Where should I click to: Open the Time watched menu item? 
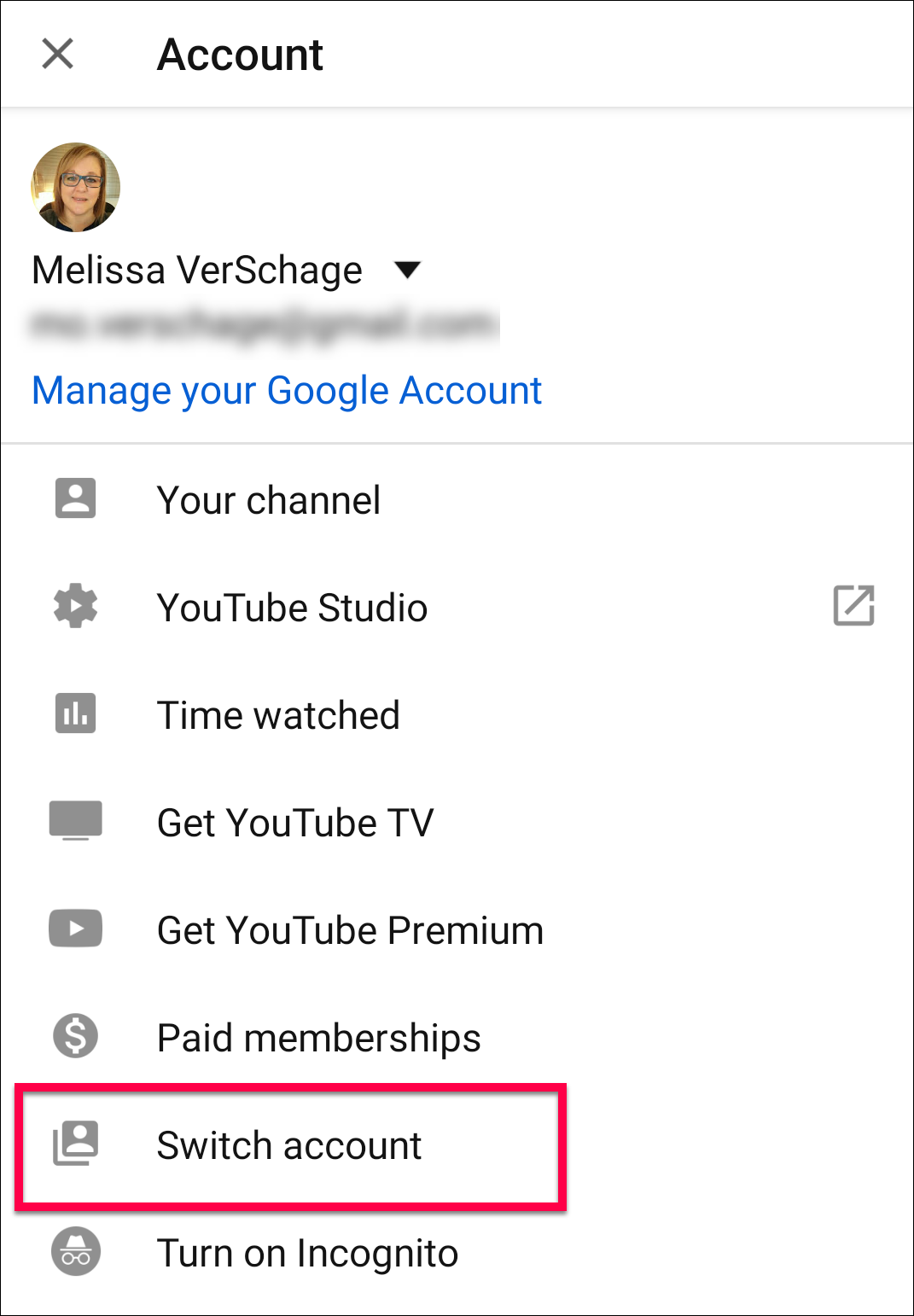click(x=457, y=715)
